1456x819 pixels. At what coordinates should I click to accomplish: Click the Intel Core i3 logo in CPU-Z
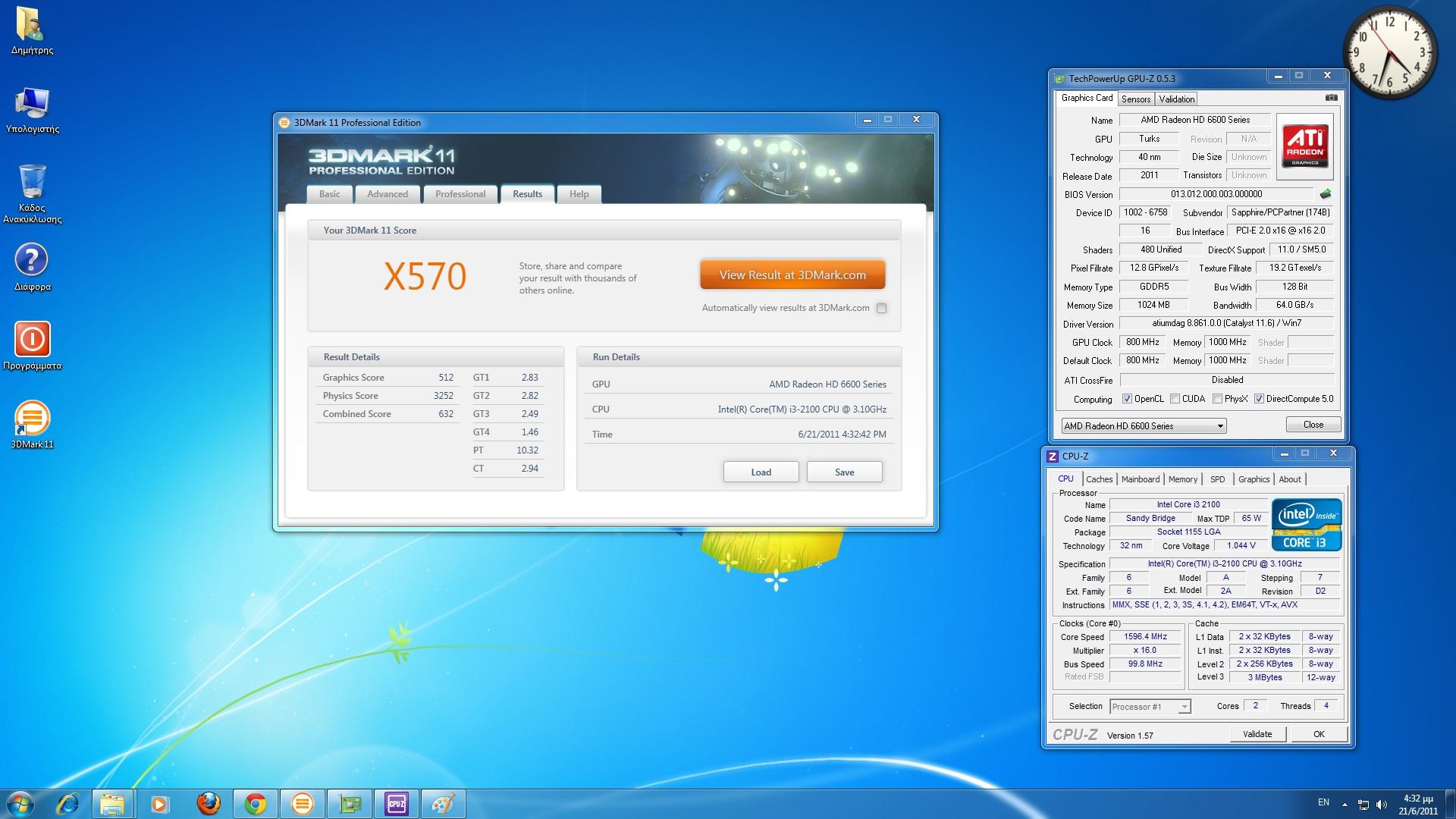click(x=1307, y=525)
